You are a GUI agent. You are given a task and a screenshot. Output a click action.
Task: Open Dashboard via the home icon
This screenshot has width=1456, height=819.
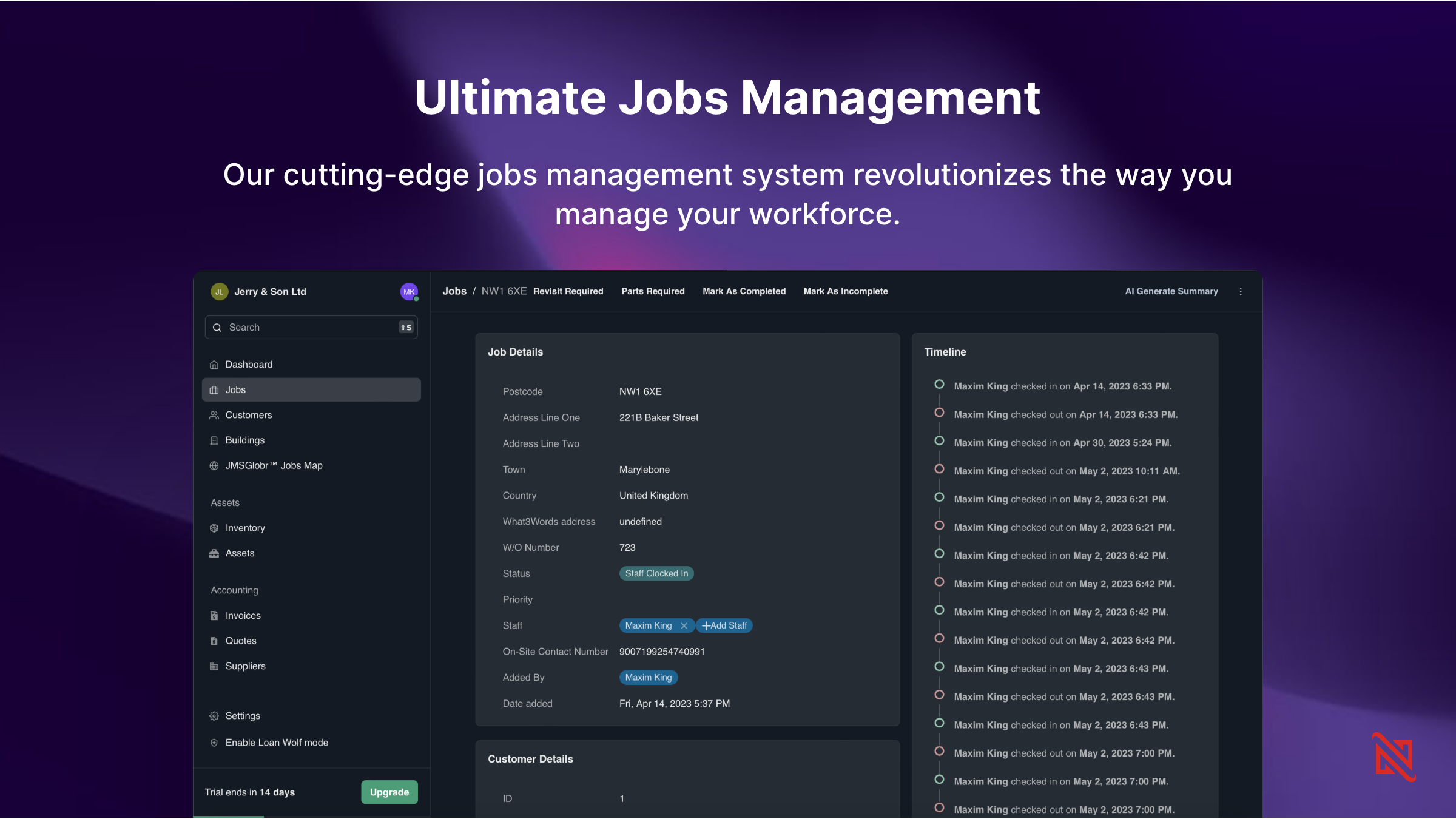click(214, 364)
